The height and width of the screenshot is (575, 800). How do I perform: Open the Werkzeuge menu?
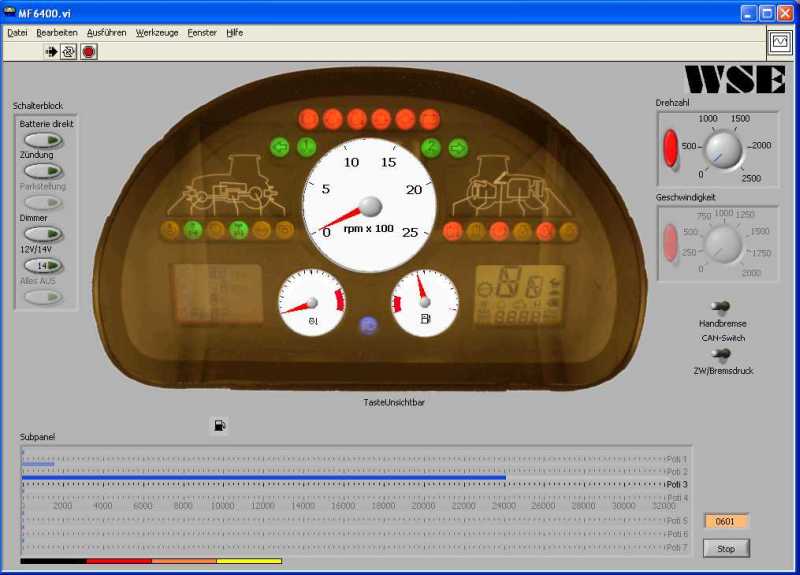click(157, 33)
